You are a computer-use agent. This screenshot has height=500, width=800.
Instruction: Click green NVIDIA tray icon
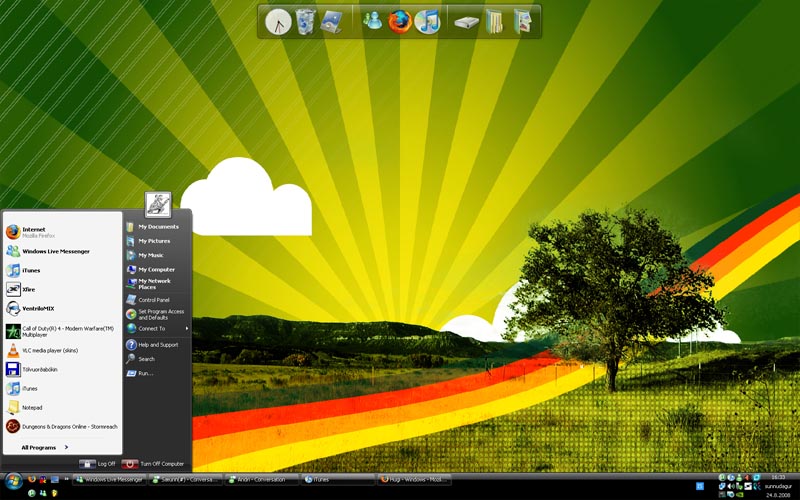739,494
